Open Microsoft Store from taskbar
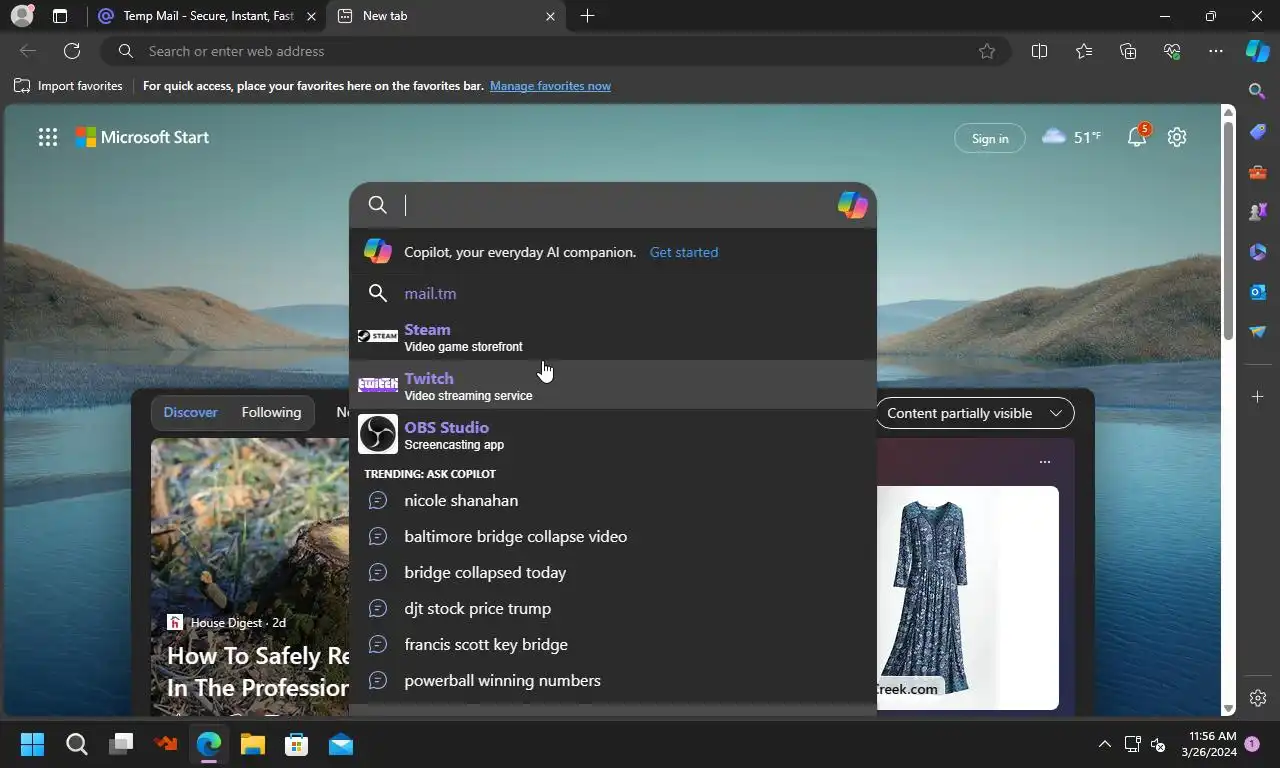This screenshot has height=768, width=1280. point(296,744)
